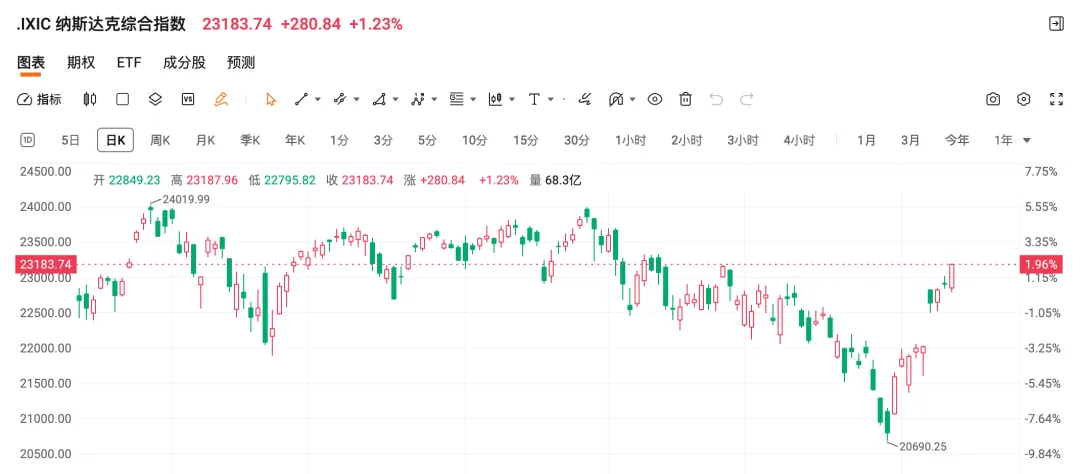Toggle drawings visibility eye icon
Image resolution: width=1080 pixels, height=474 pixels.
click(655, 99)
